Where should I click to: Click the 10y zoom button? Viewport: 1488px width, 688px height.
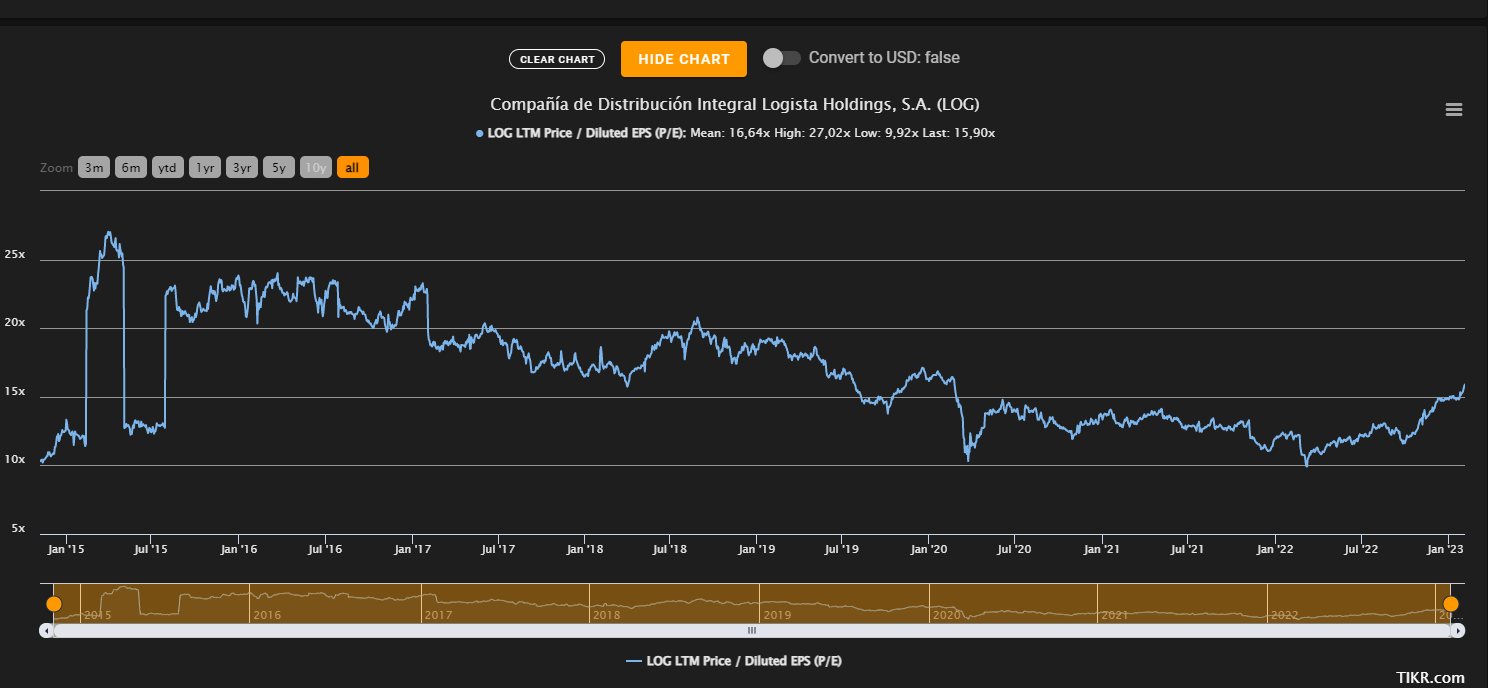coord(316,168)
